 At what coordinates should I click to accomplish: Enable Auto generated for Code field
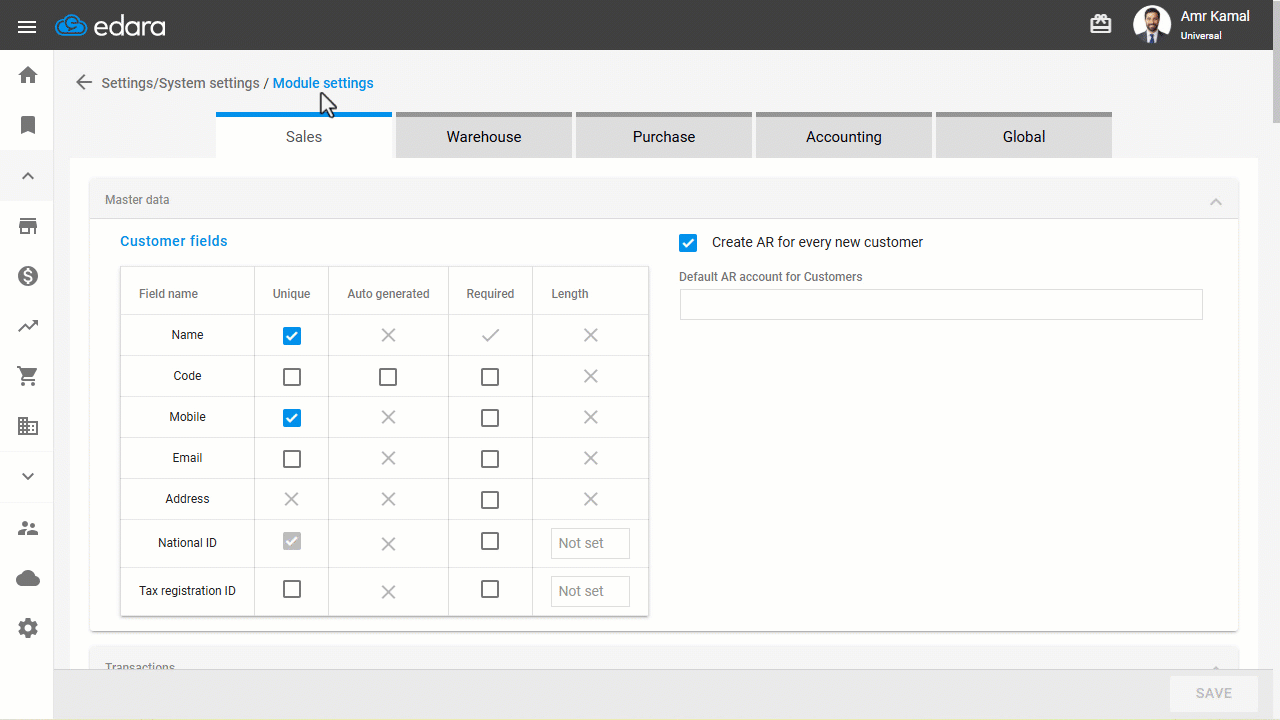[388, 377]
